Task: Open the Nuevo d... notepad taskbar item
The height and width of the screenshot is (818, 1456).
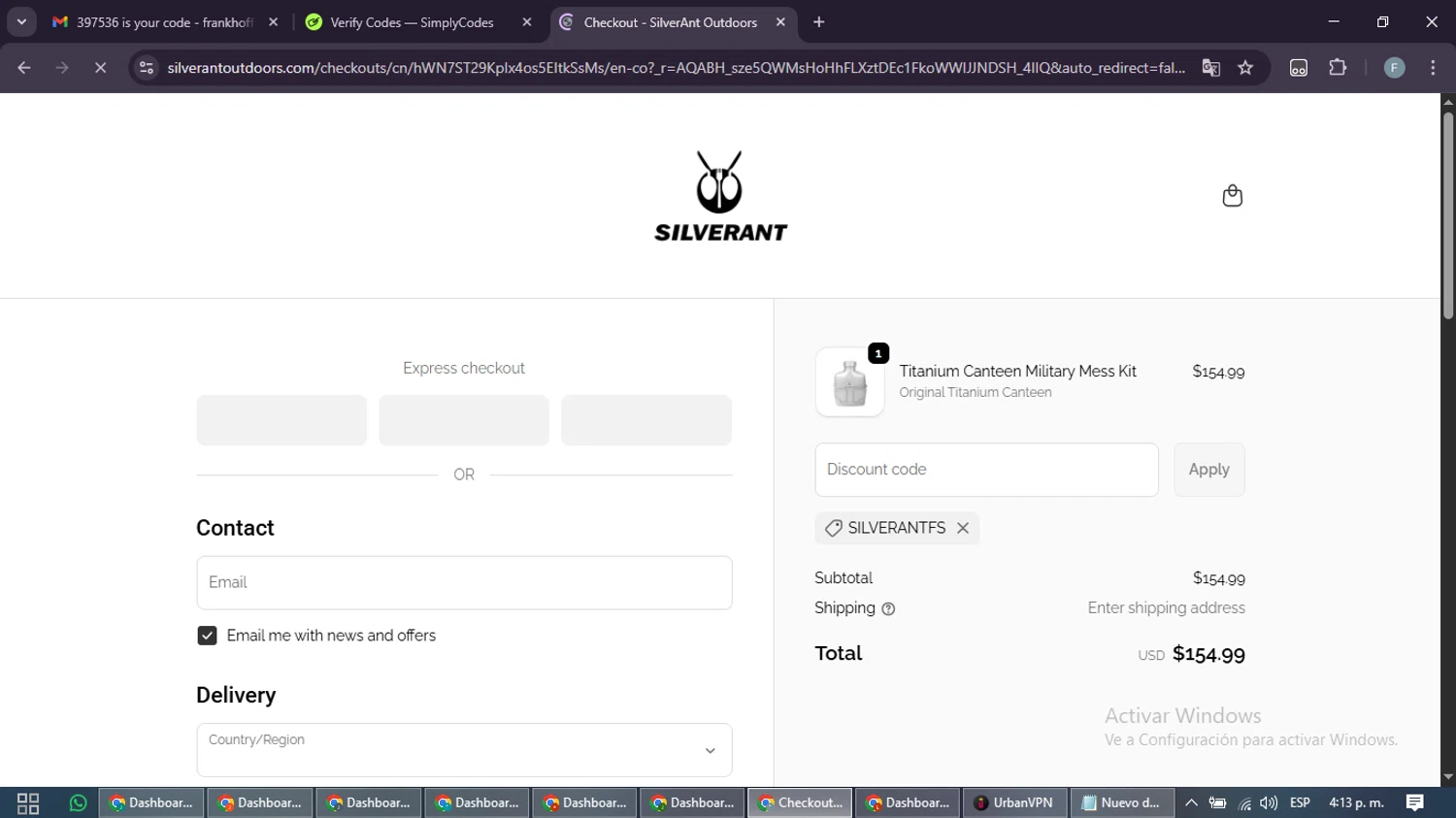Action: tap(1121, 802)
